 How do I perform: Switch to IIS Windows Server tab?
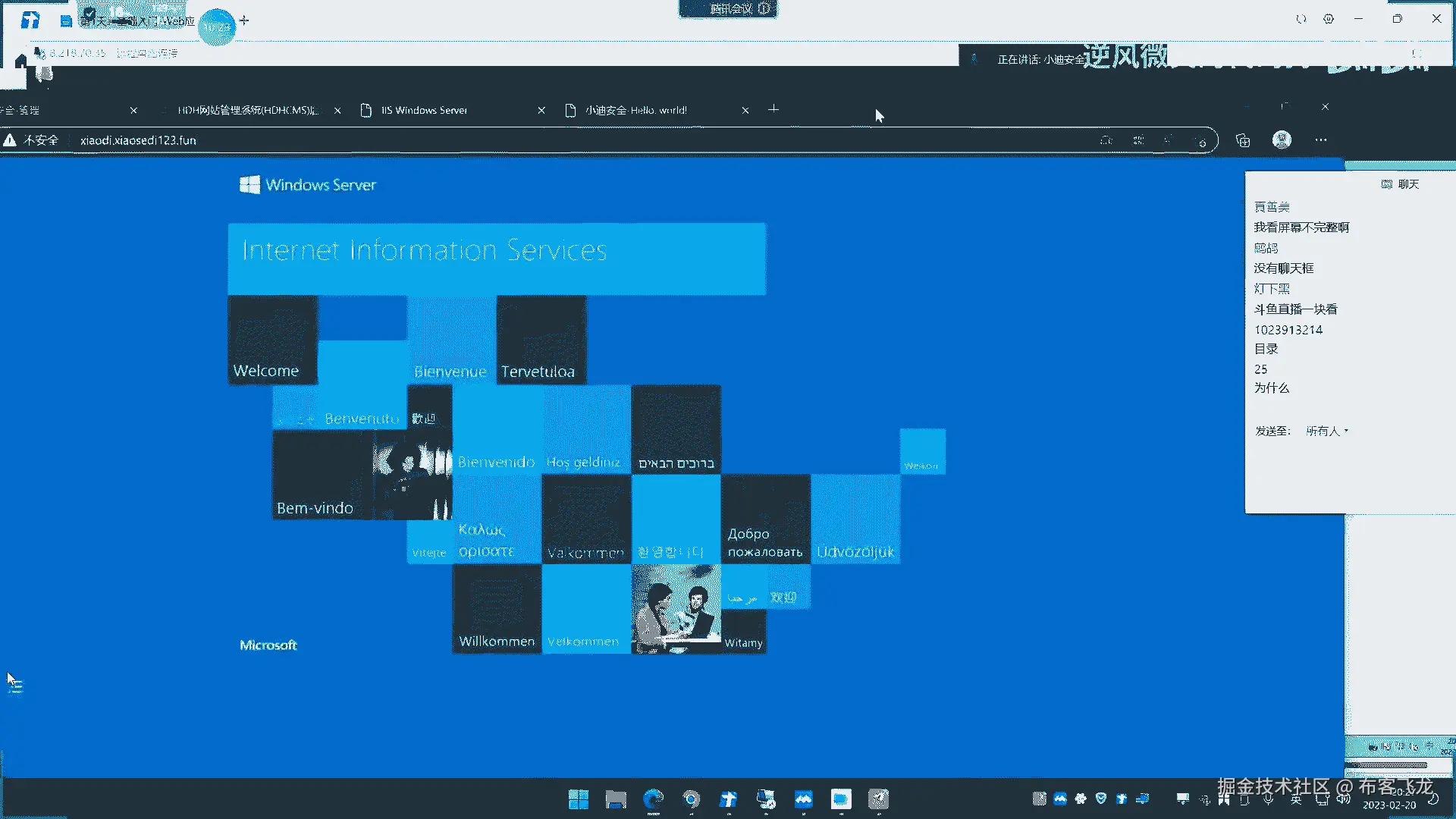click(x=425, y=111)
